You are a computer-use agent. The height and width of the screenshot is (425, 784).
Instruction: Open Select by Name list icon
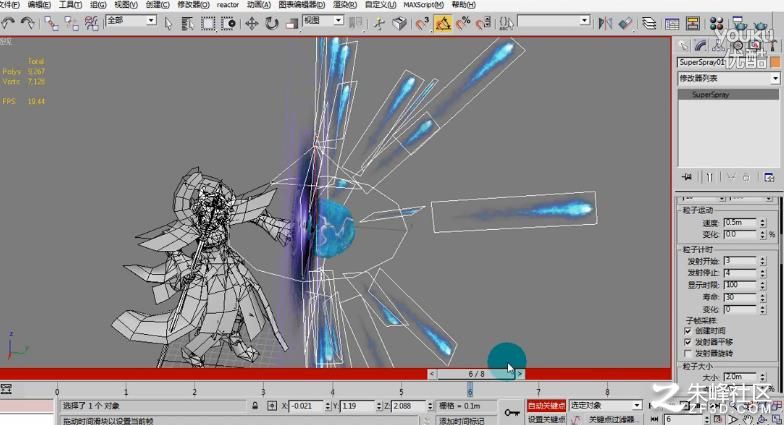(x=188, y=23)
